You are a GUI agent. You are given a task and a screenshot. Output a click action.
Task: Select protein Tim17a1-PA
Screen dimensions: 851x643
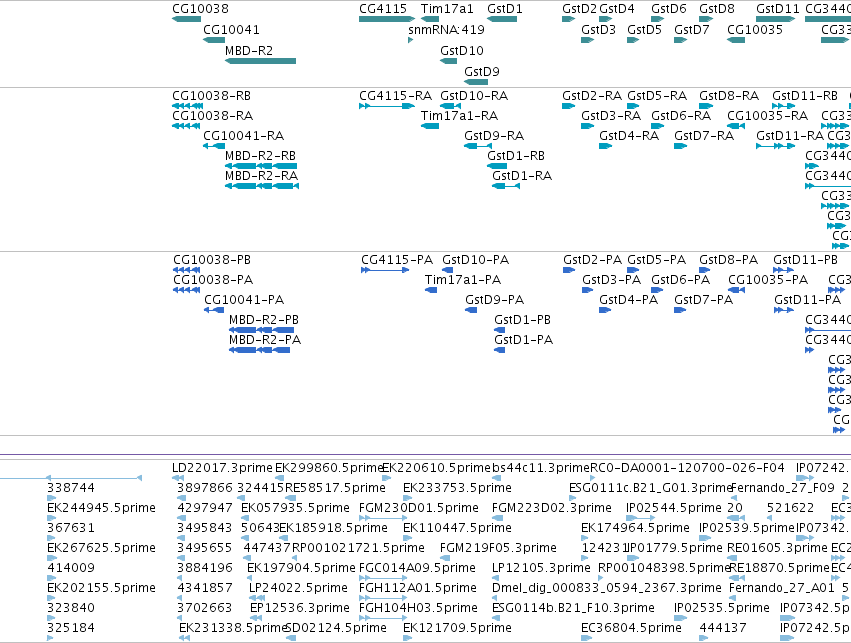pyautogui.click(x=430, y=290)
